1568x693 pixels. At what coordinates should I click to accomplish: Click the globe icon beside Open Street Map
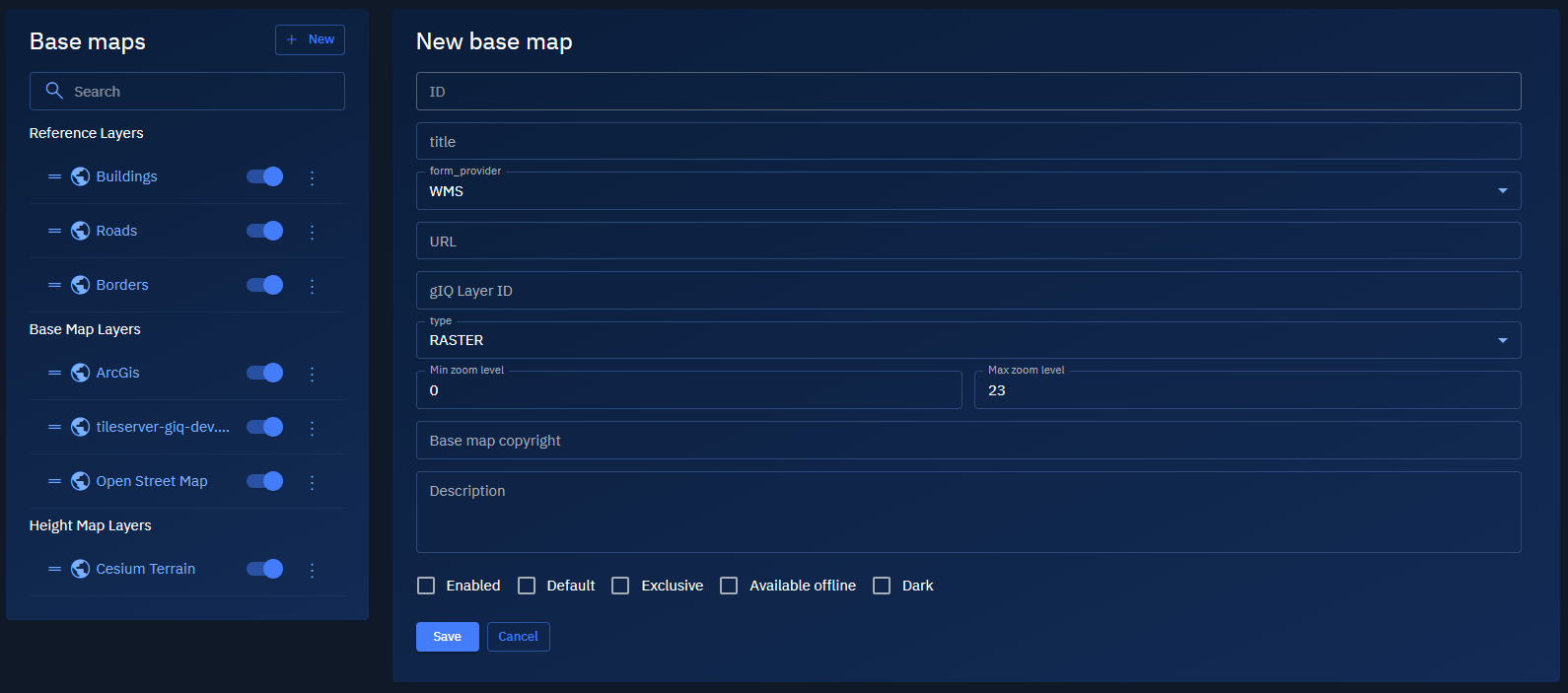(x=80, y=481)
